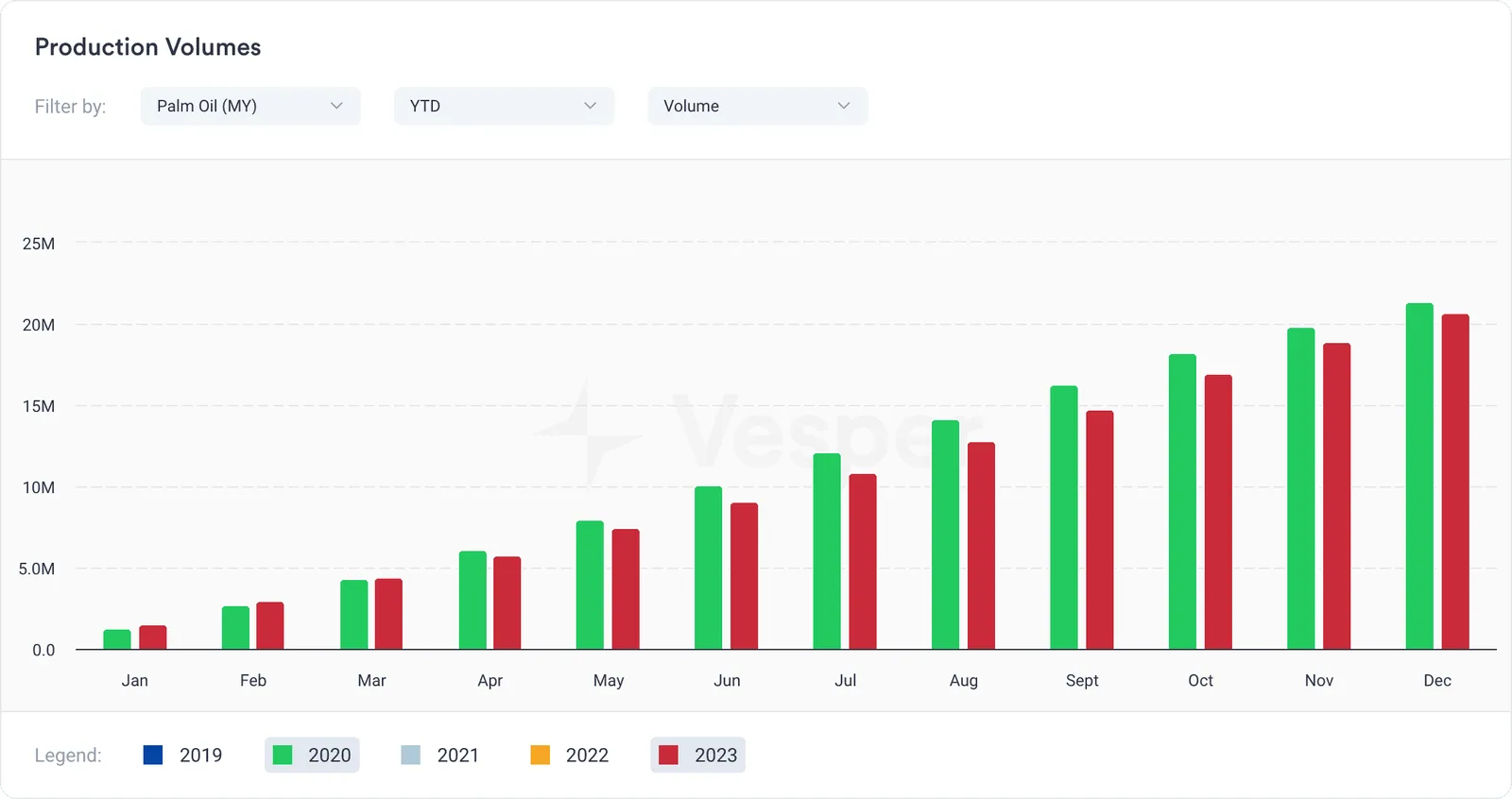Click the green 2020 bar for Dec

(x=1419, y=476)
